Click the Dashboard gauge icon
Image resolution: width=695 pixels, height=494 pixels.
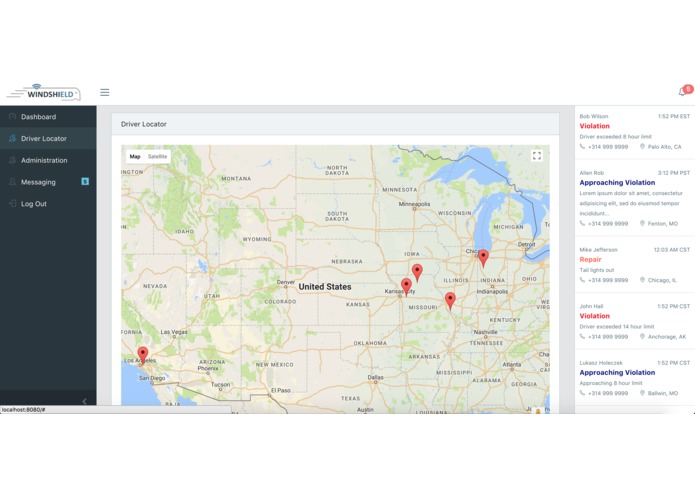point(12,117)
